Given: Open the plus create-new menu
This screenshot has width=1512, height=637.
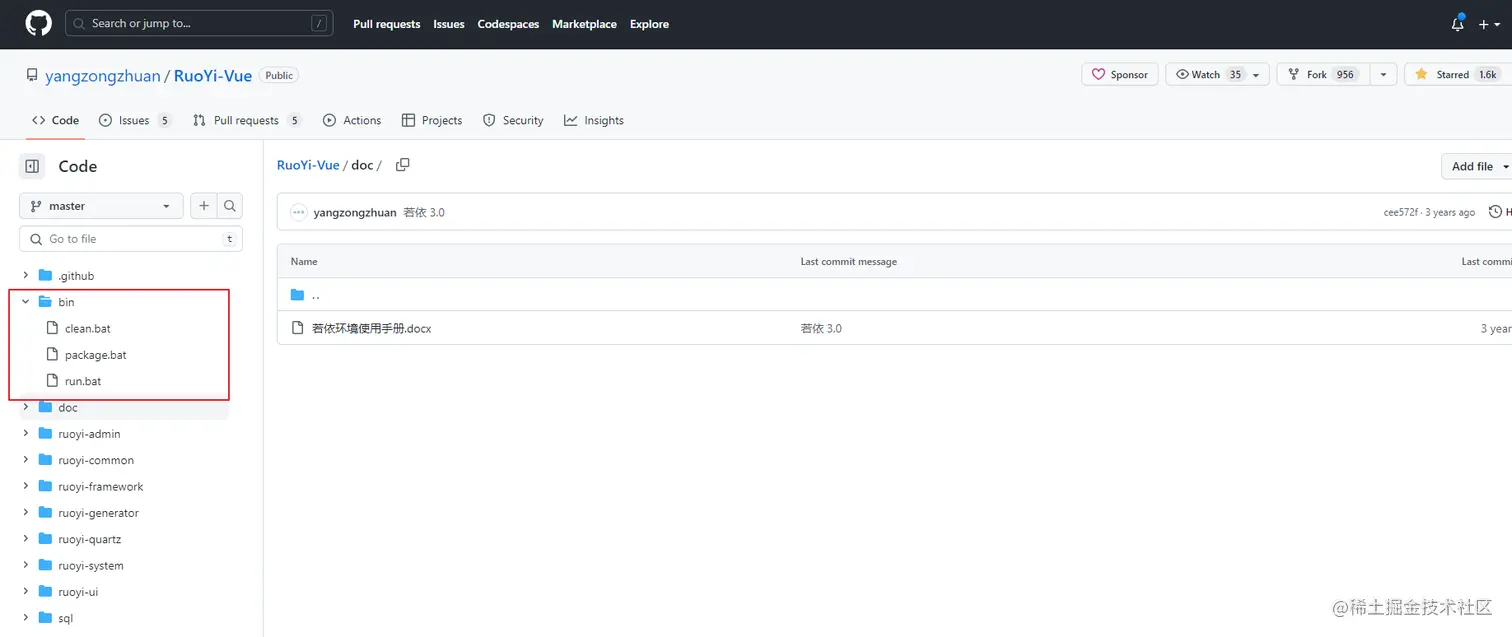Looking at the screenshot, I should tap(1489, 24).
